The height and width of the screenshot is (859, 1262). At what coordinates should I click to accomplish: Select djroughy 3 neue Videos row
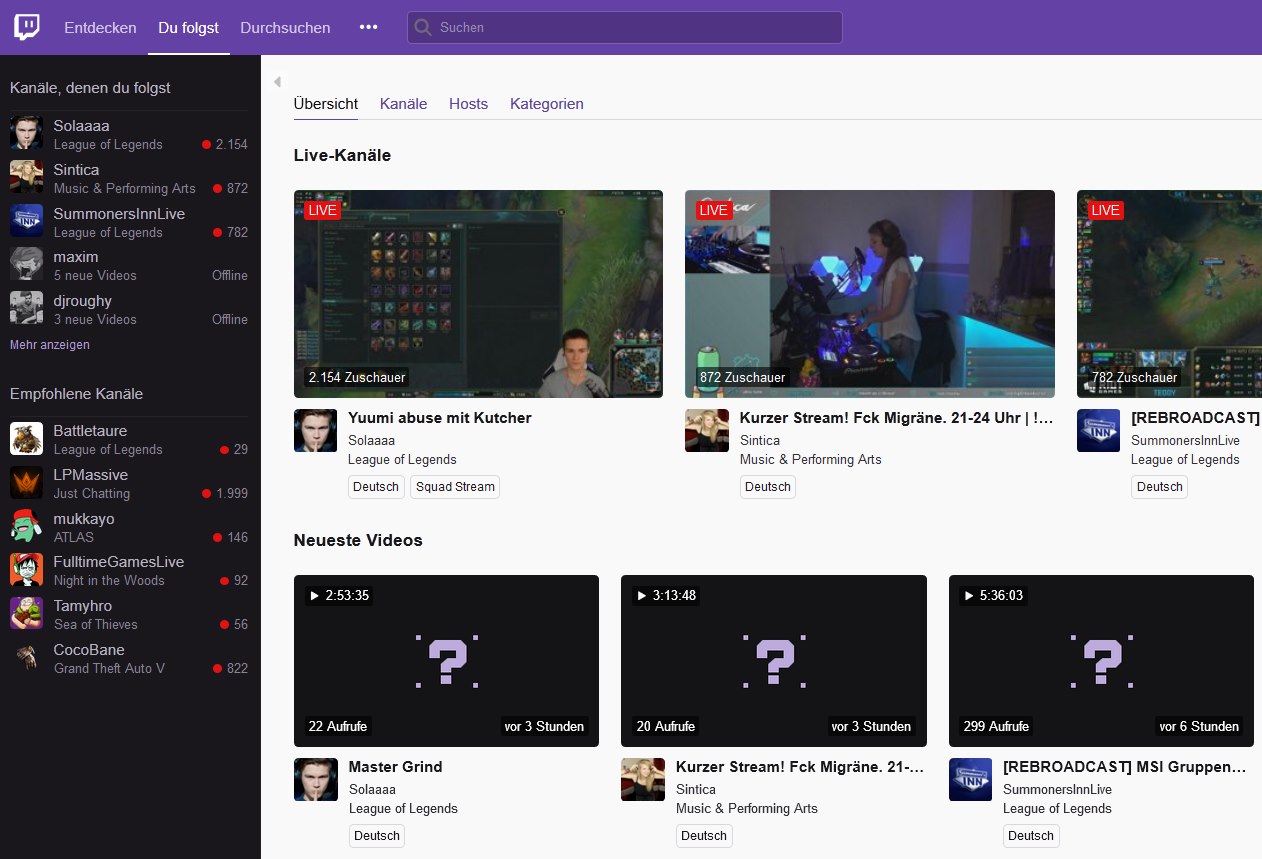129,309
